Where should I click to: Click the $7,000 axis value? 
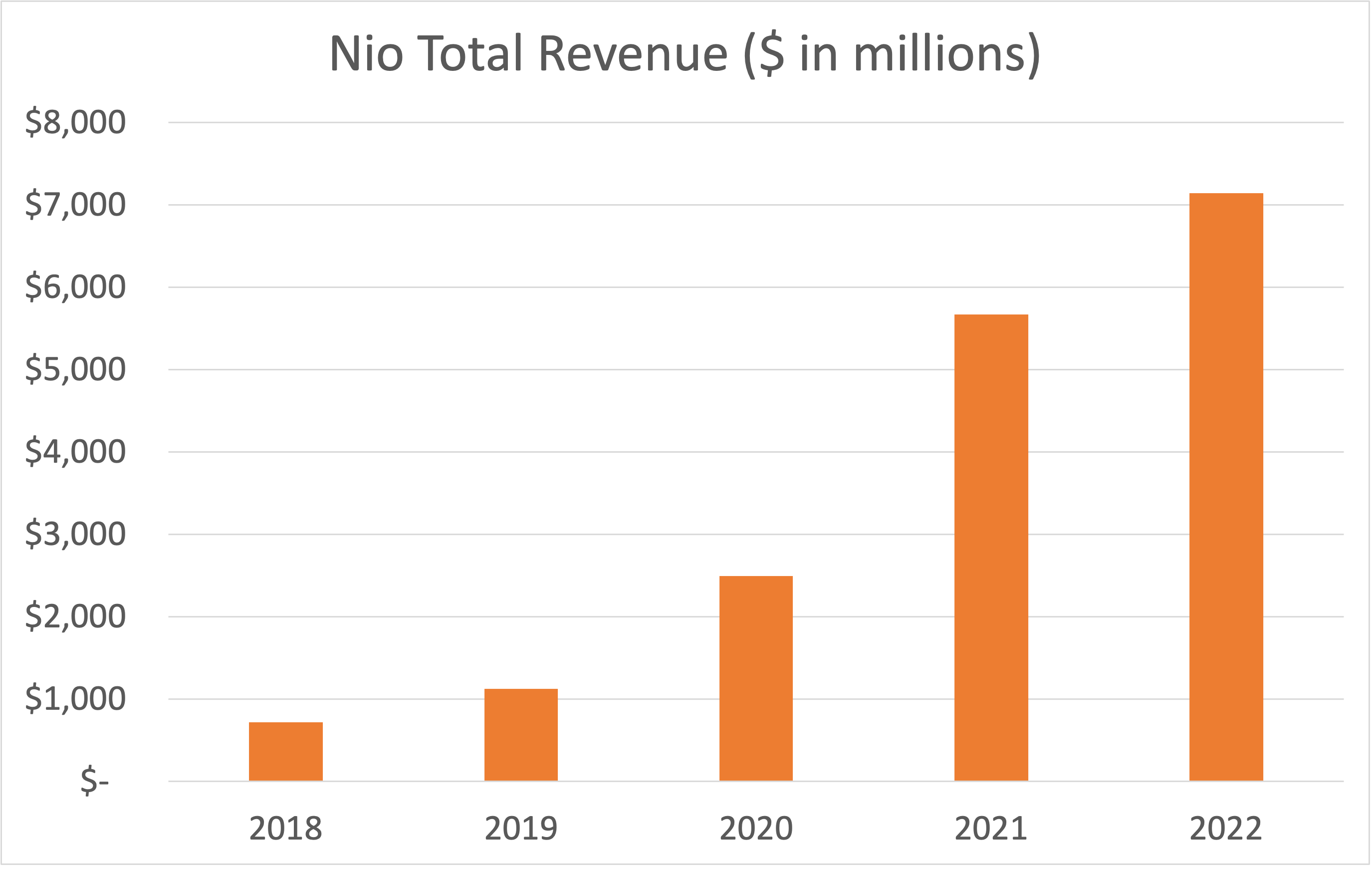pos(75,203)
